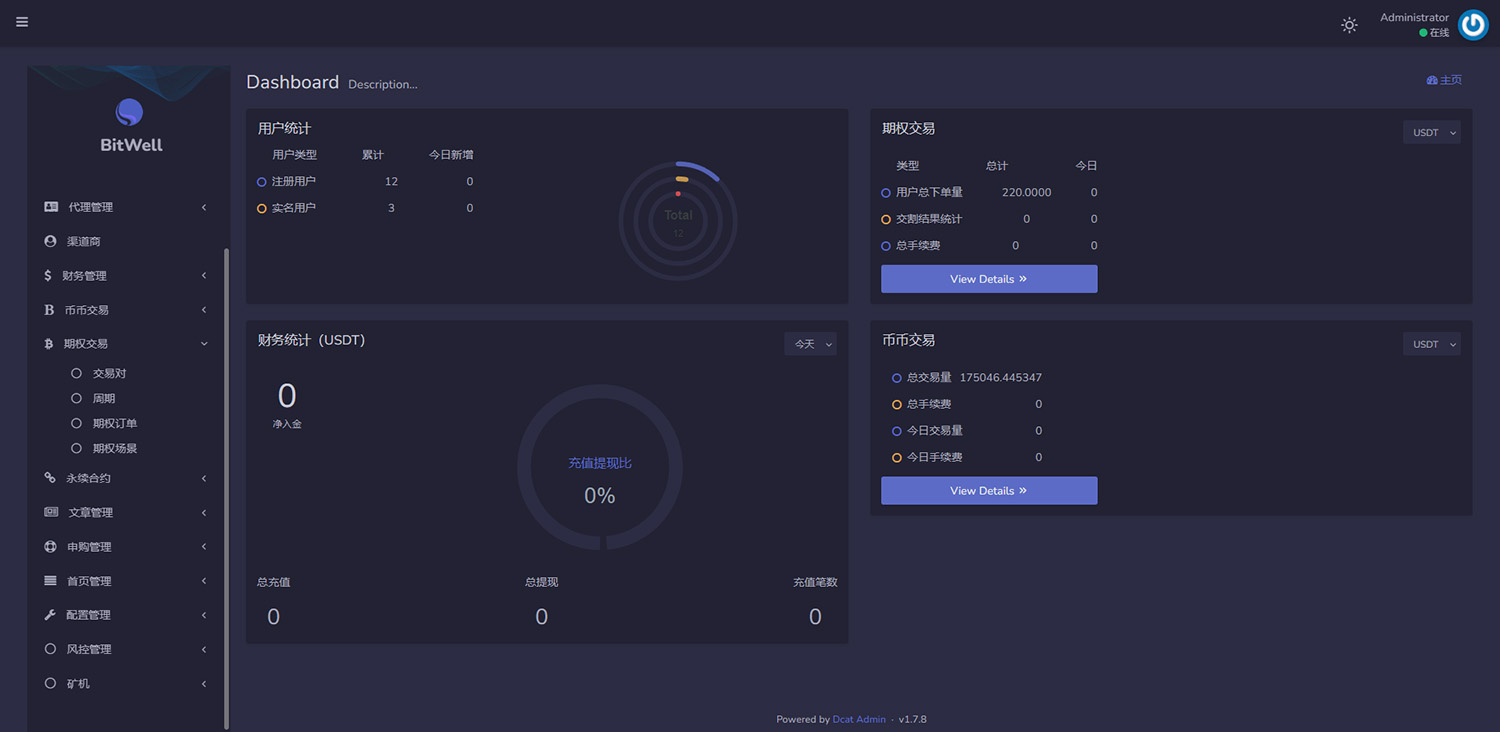Toggle the 总手续费 marker in 币币交易
The width and height of the screenshot is (1500, 732).
coord(897,405)
